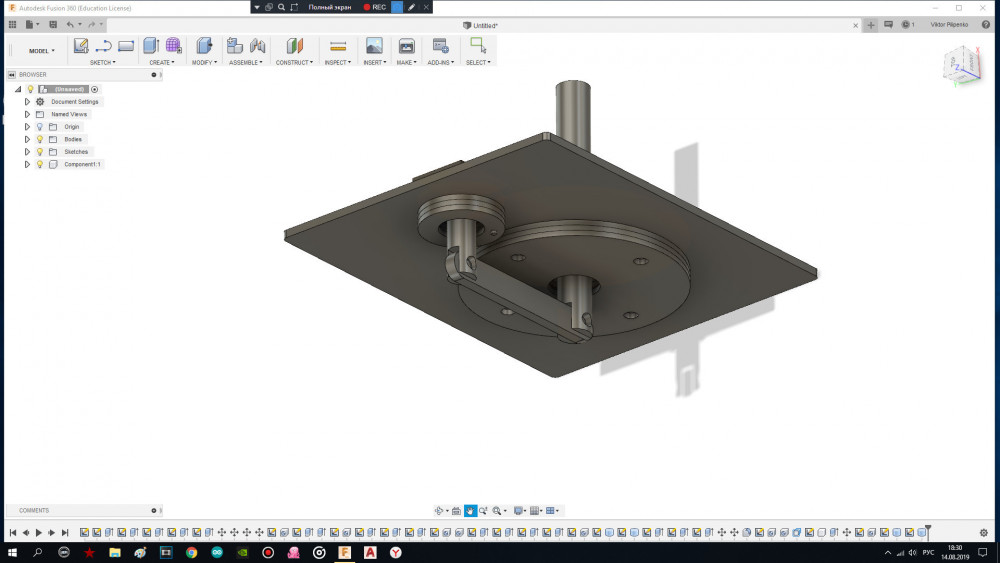Viewport: 1000px width, 563px height.
Task: Expand the Named Views tree node
Action: 28,114
